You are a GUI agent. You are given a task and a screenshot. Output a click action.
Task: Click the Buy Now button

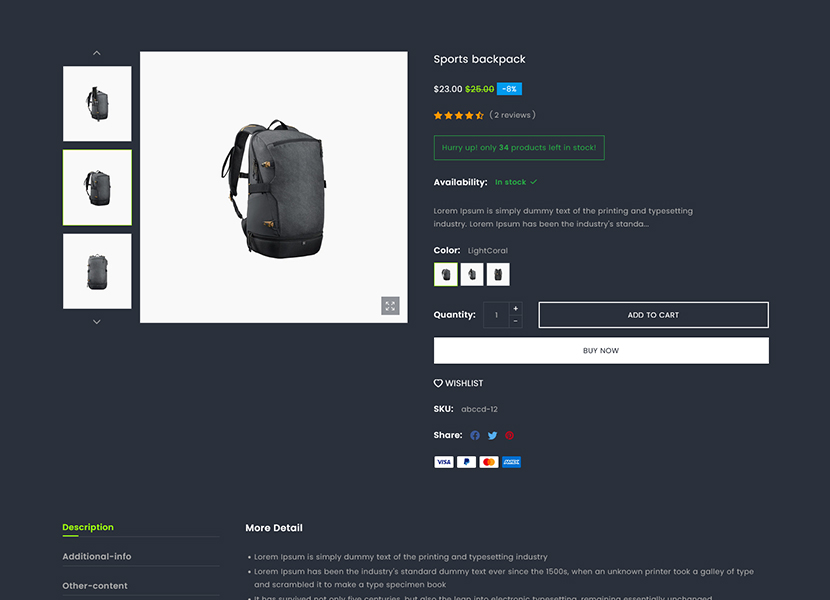[x=600, y=350]
